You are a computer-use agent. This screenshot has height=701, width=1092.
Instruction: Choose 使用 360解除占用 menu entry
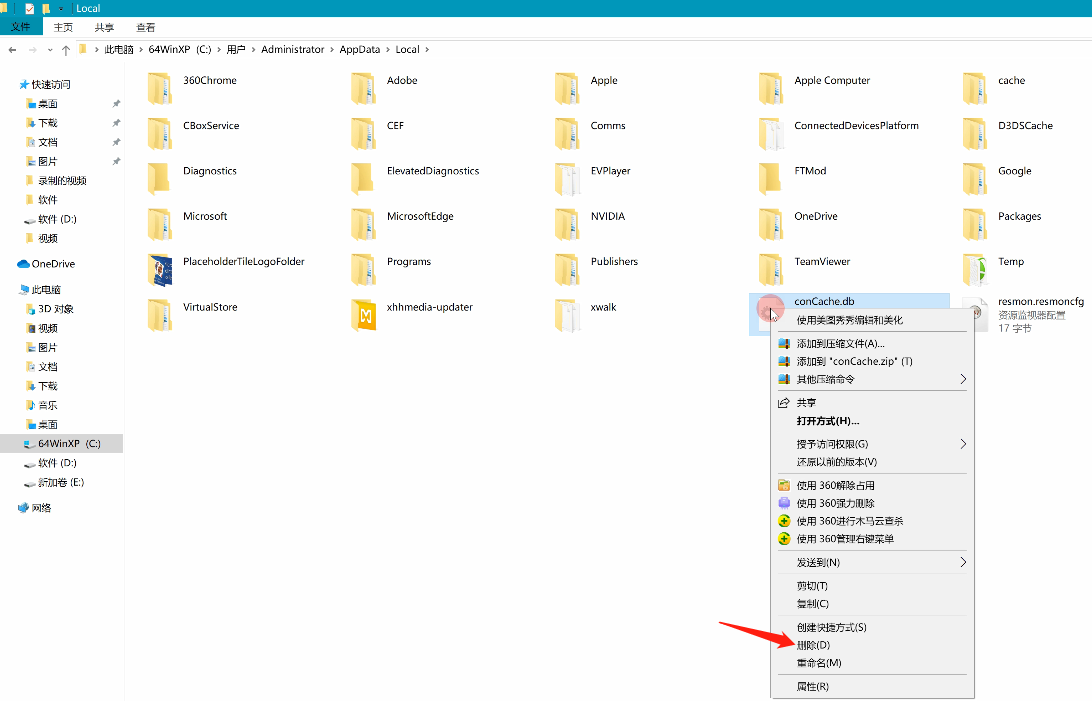tap(872, 486)
